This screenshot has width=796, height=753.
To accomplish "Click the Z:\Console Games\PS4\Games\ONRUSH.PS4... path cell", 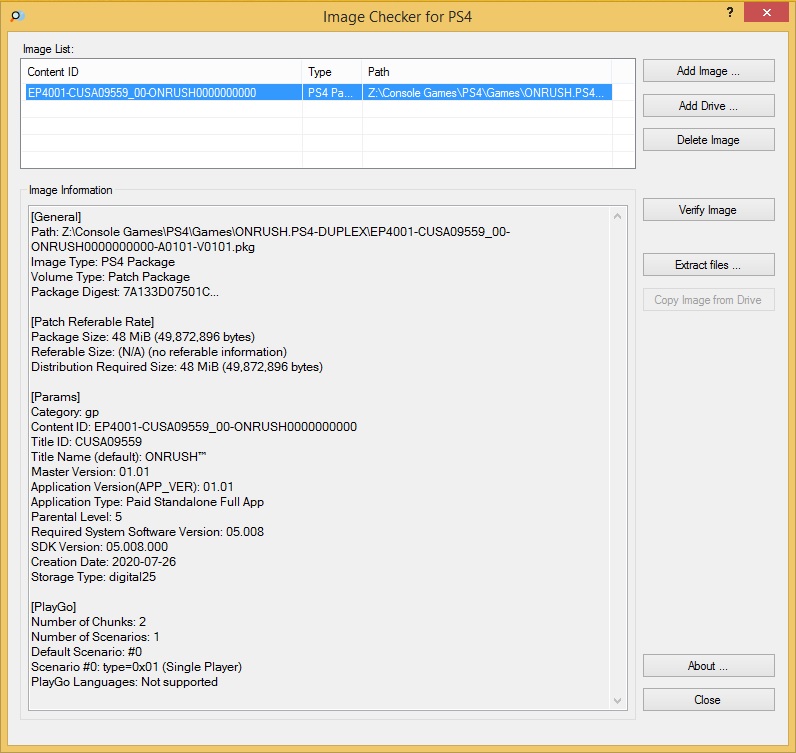I will click(486, 93).
